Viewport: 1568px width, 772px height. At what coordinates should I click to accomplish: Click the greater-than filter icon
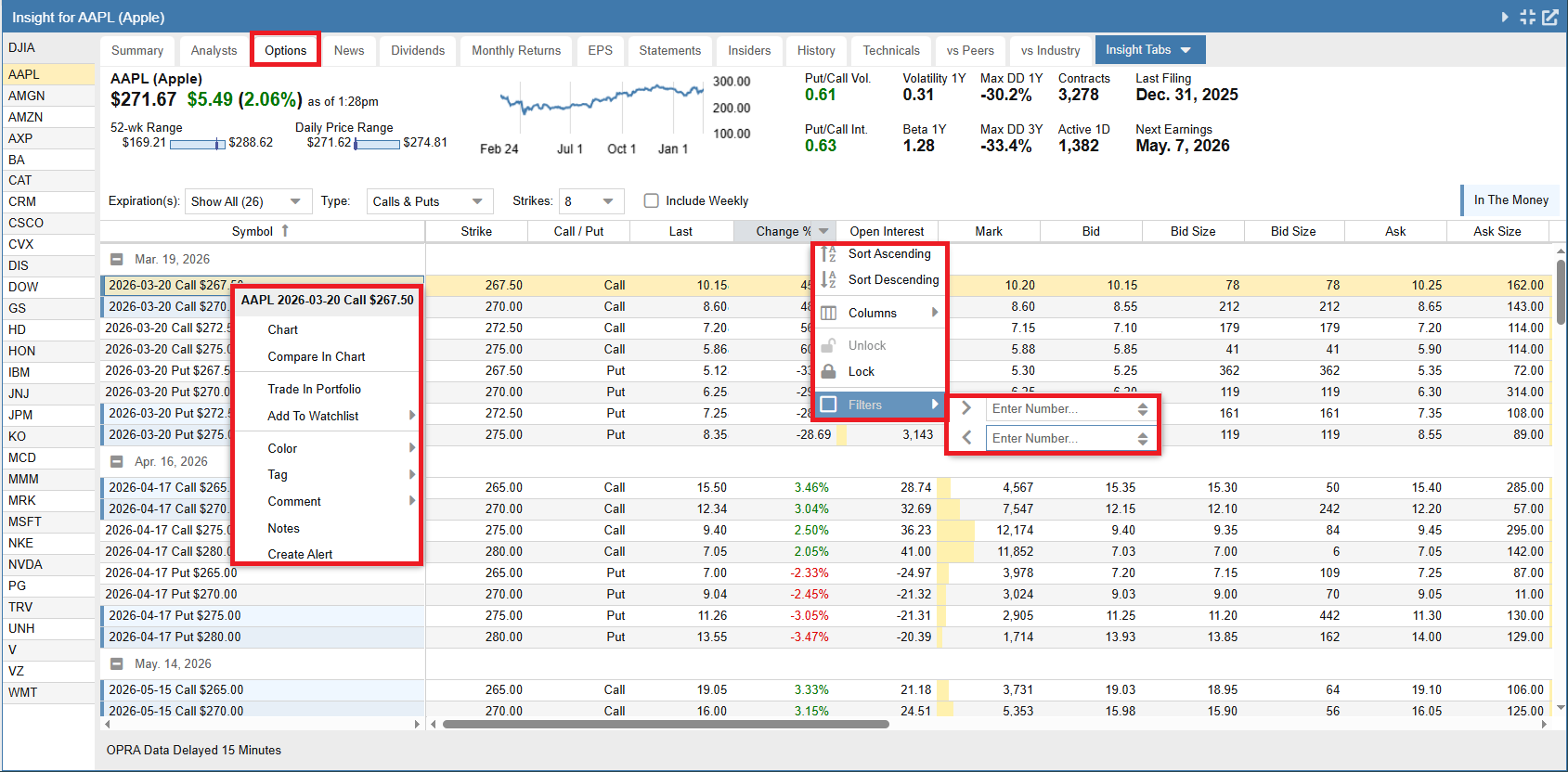tap(966, 408)
